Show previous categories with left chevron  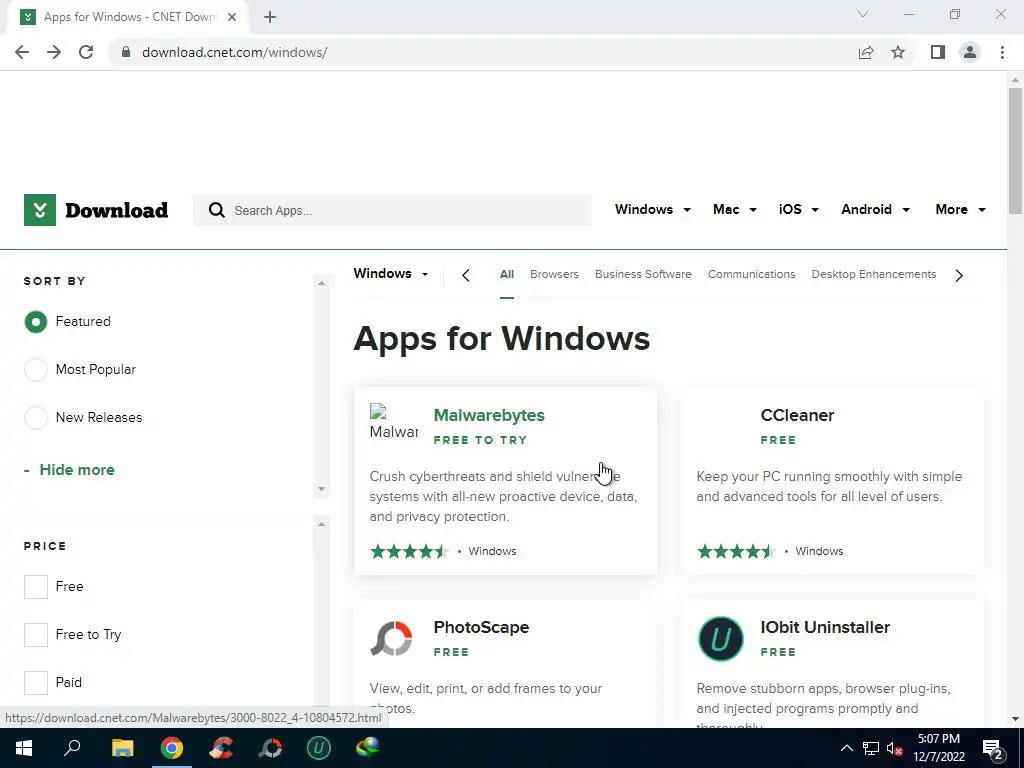(x=466, y=276)
